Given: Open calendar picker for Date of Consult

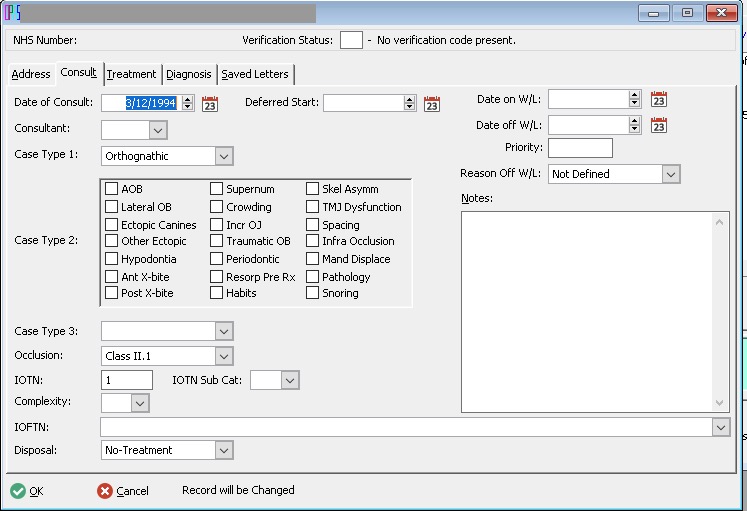Looking at the screenshot, I should (x=210, y=104).
